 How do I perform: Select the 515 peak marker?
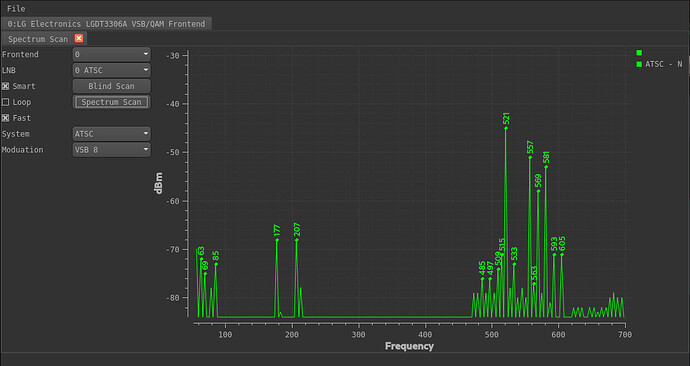click(502, 254)
